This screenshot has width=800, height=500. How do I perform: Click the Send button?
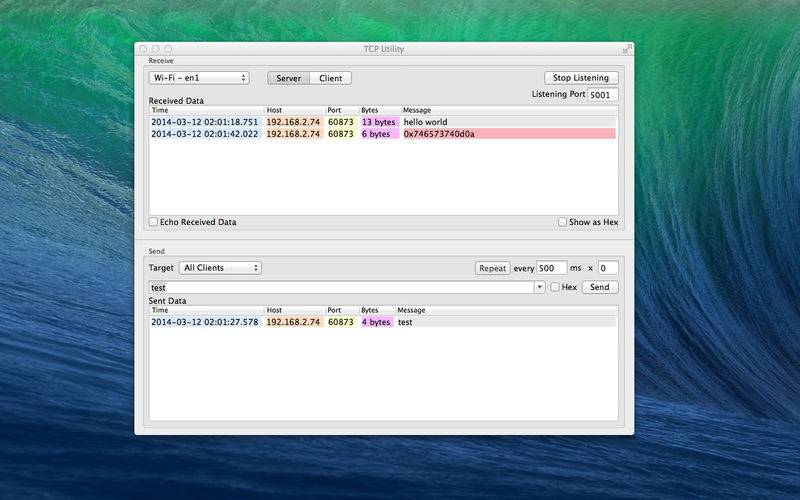pos(600,287)
